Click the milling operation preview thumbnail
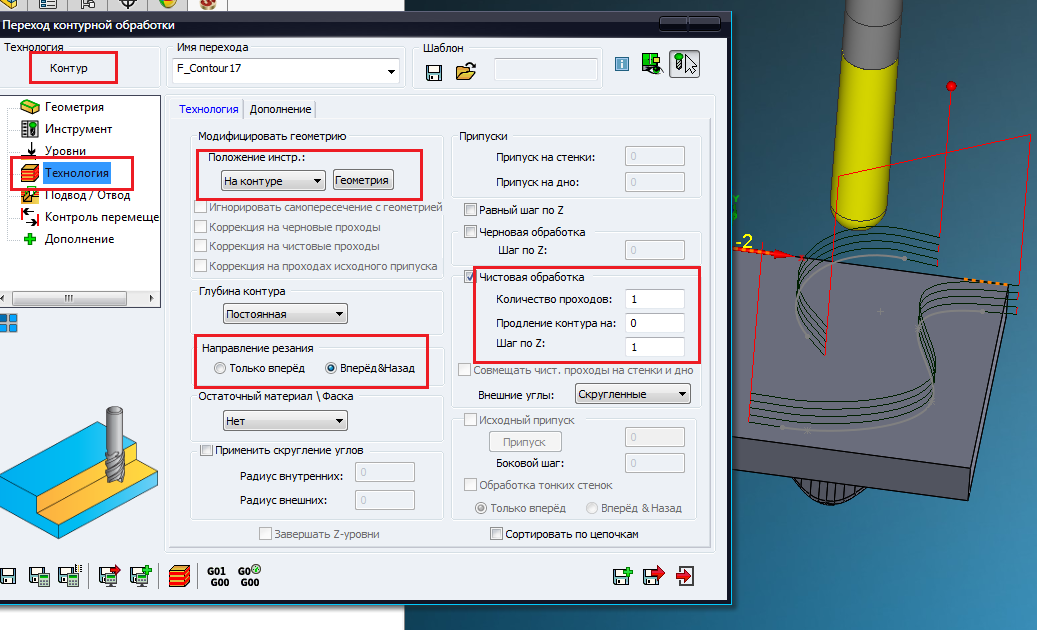 pyautogui.click(x=79, y=472)
